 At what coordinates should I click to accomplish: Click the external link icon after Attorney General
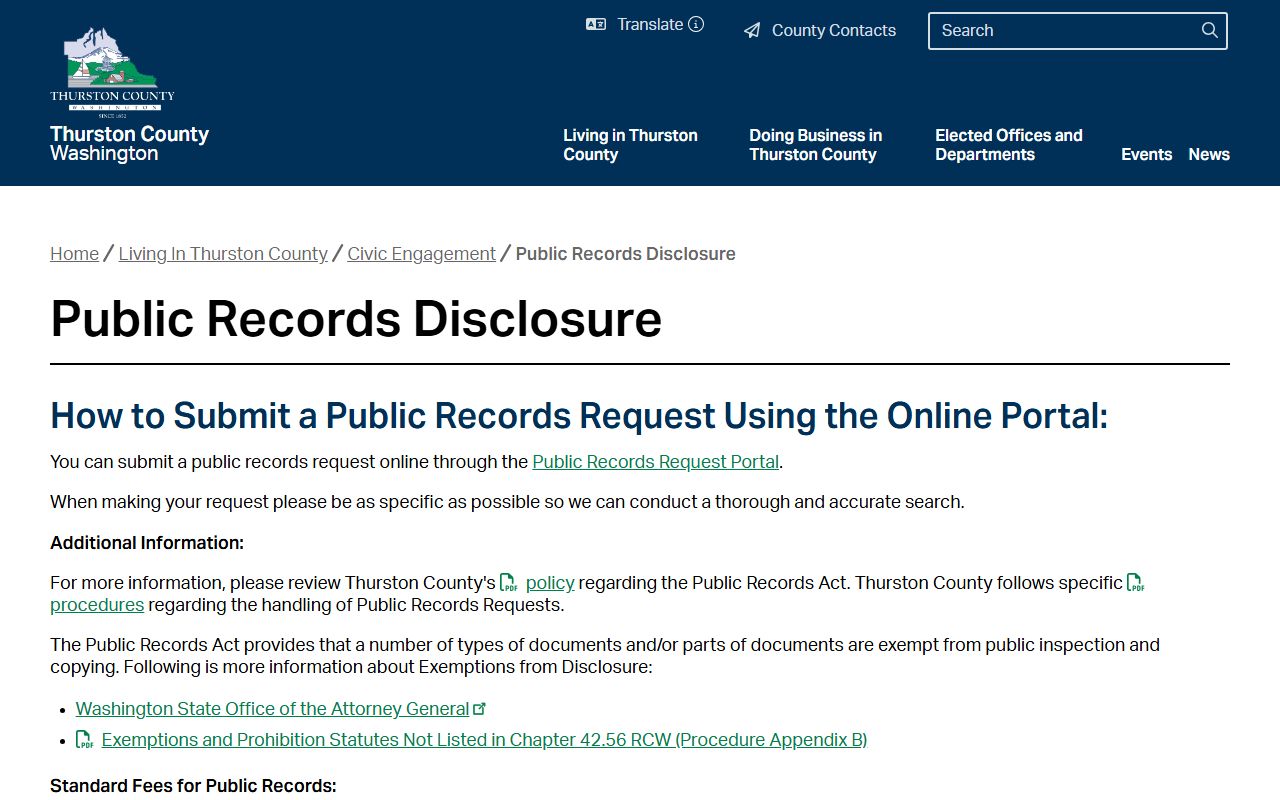[480, 708]
